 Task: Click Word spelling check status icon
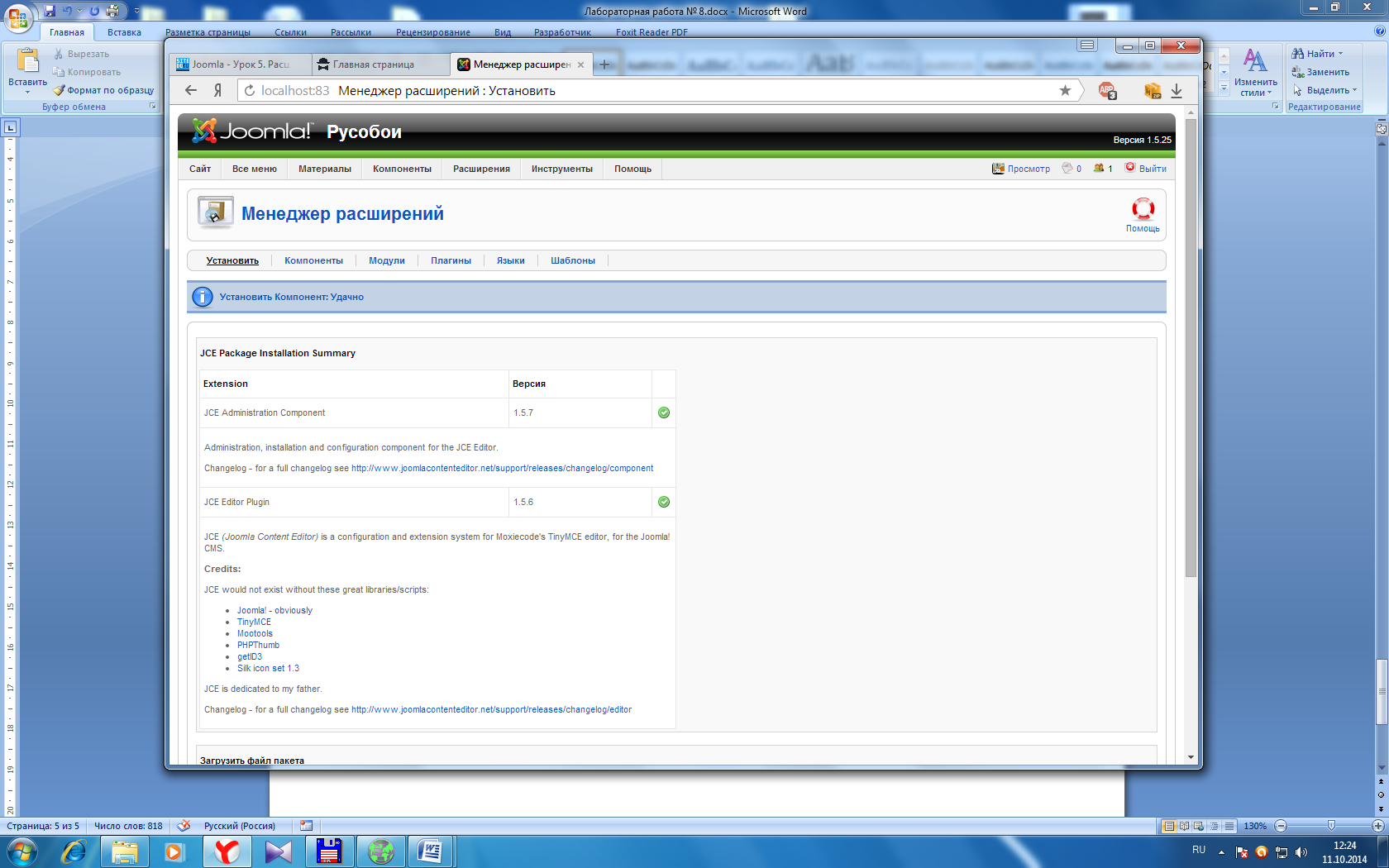point(184,825)
